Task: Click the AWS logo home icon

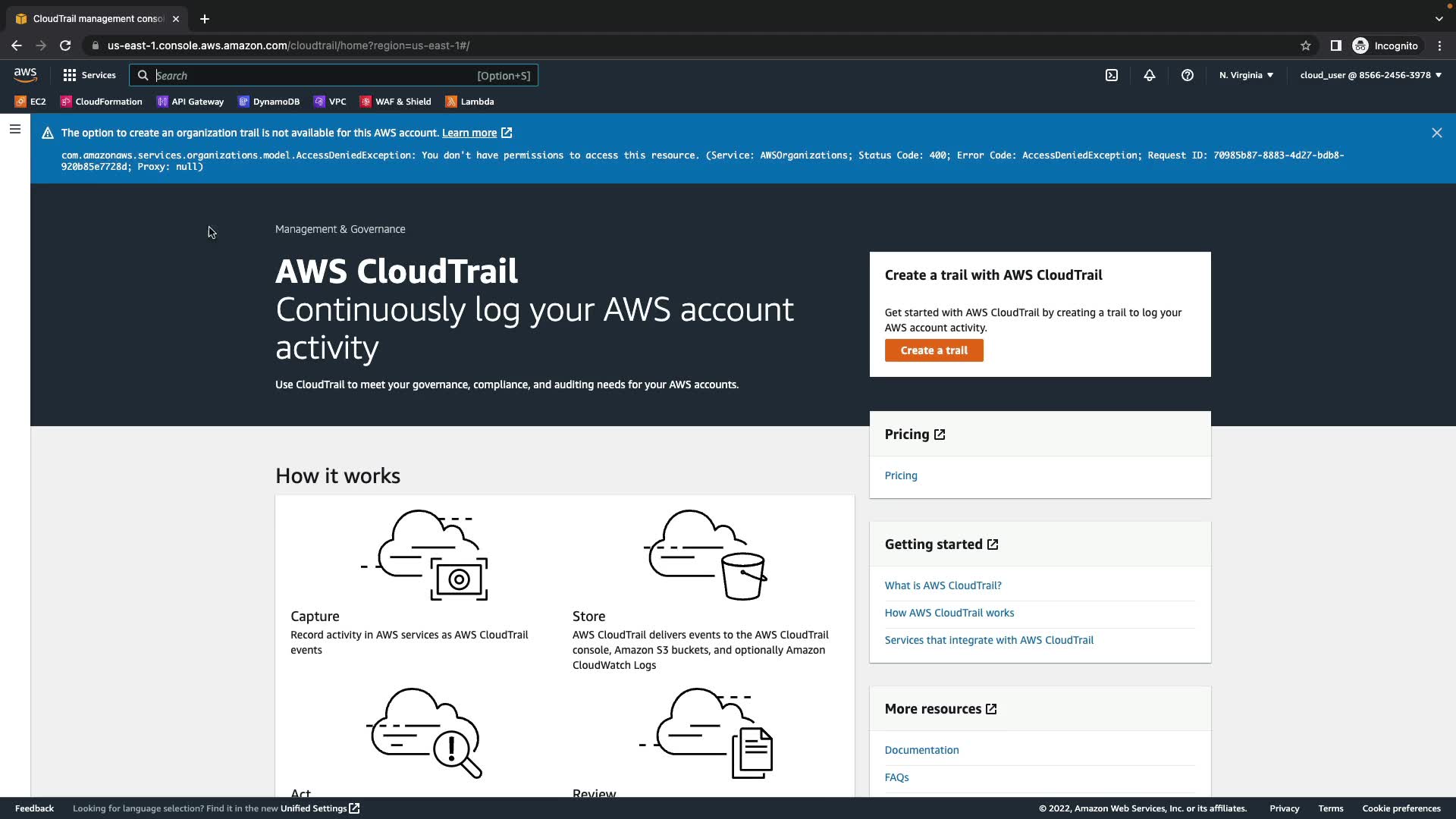Action: click(x=25, y=75)
